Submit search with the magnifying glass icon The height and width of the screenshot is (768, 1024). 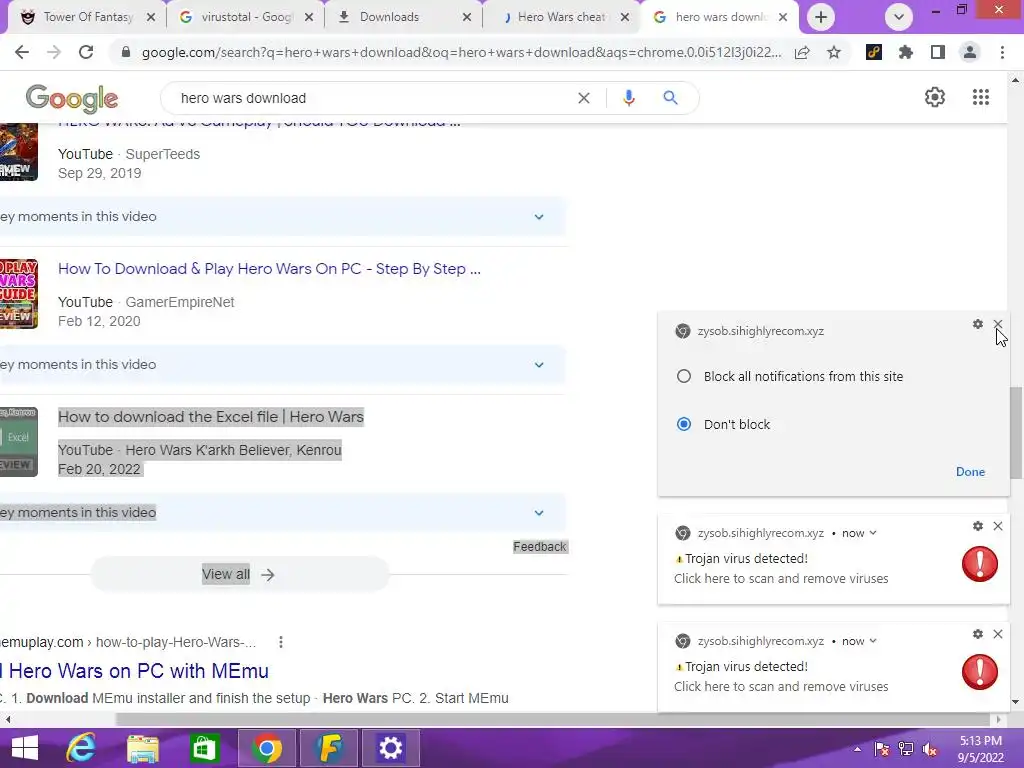click(x=670, y=98)
